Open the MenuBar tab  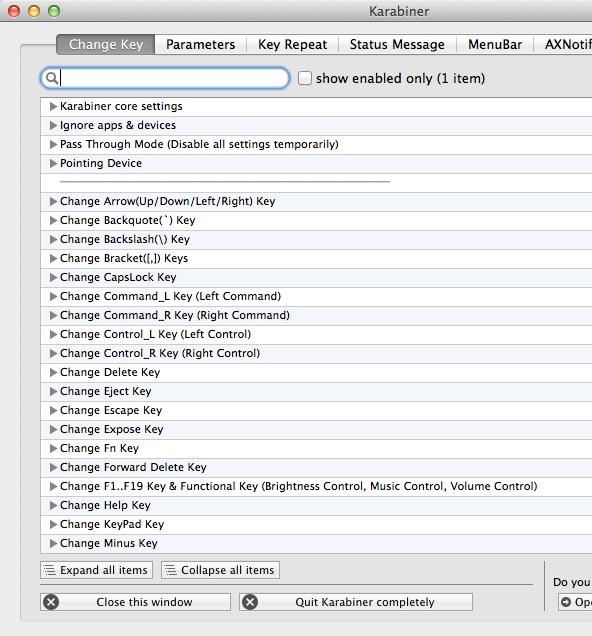point(495,44)
